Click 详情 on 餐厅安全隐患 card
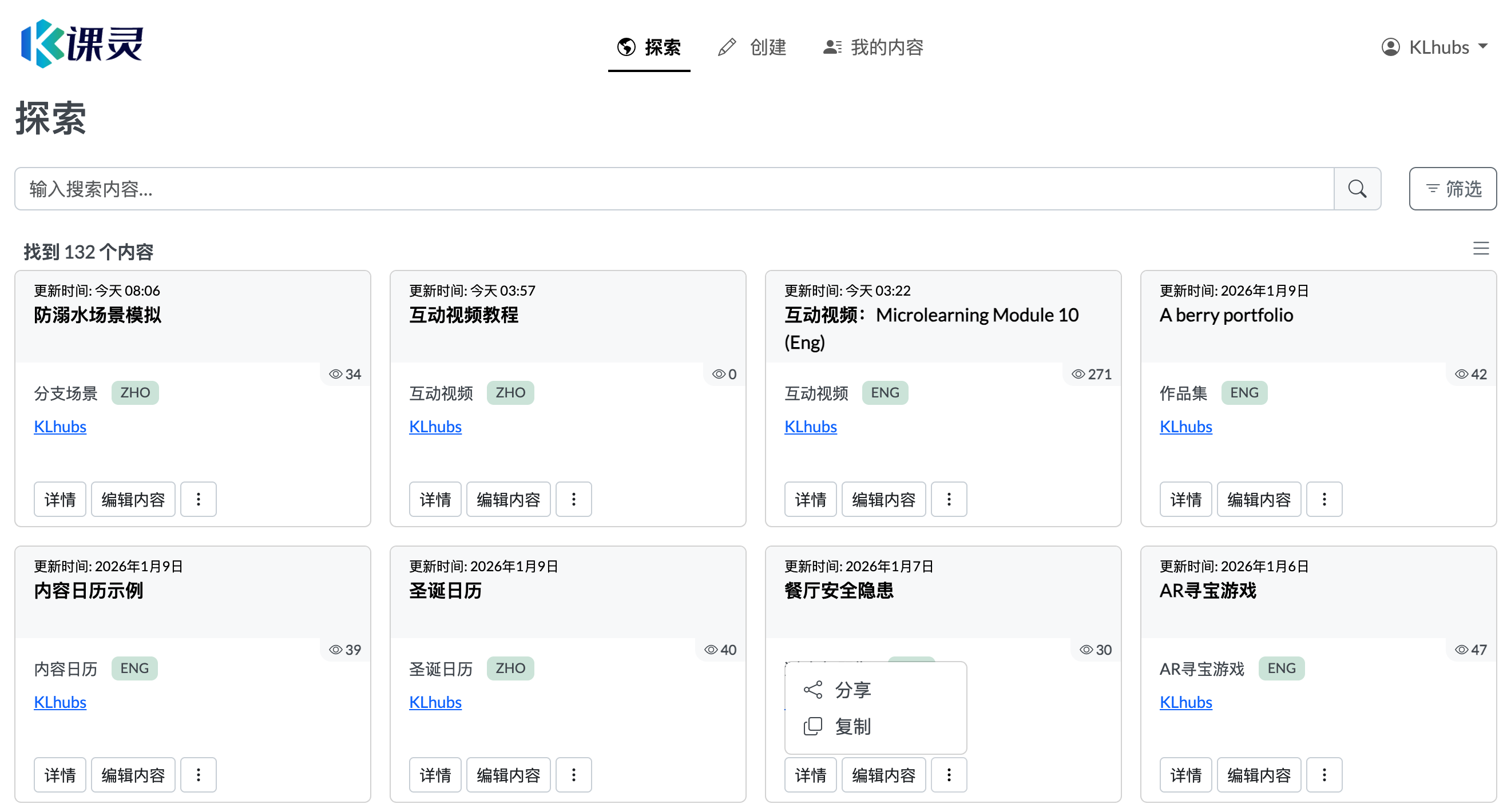This screenshot has height=812, width=1507. [811, 774]
